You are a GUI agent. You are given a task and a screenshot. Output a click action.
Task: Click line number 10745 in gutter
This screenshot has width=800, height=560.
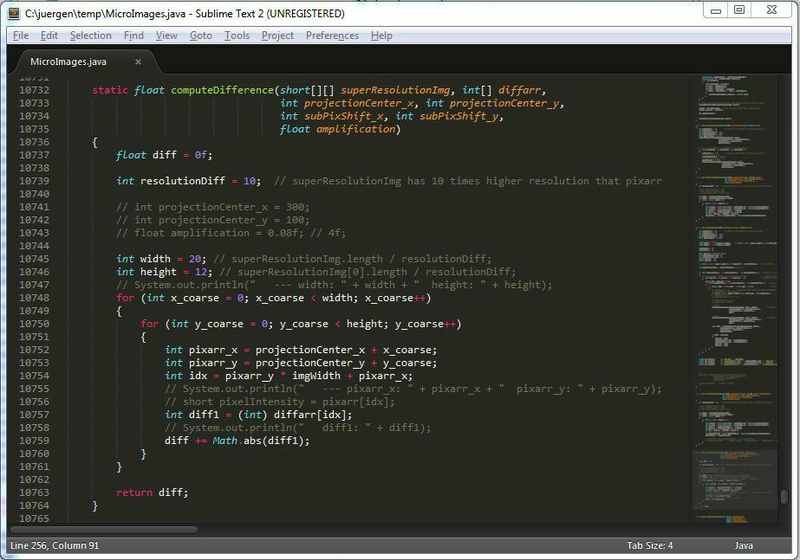pos(34,259)
